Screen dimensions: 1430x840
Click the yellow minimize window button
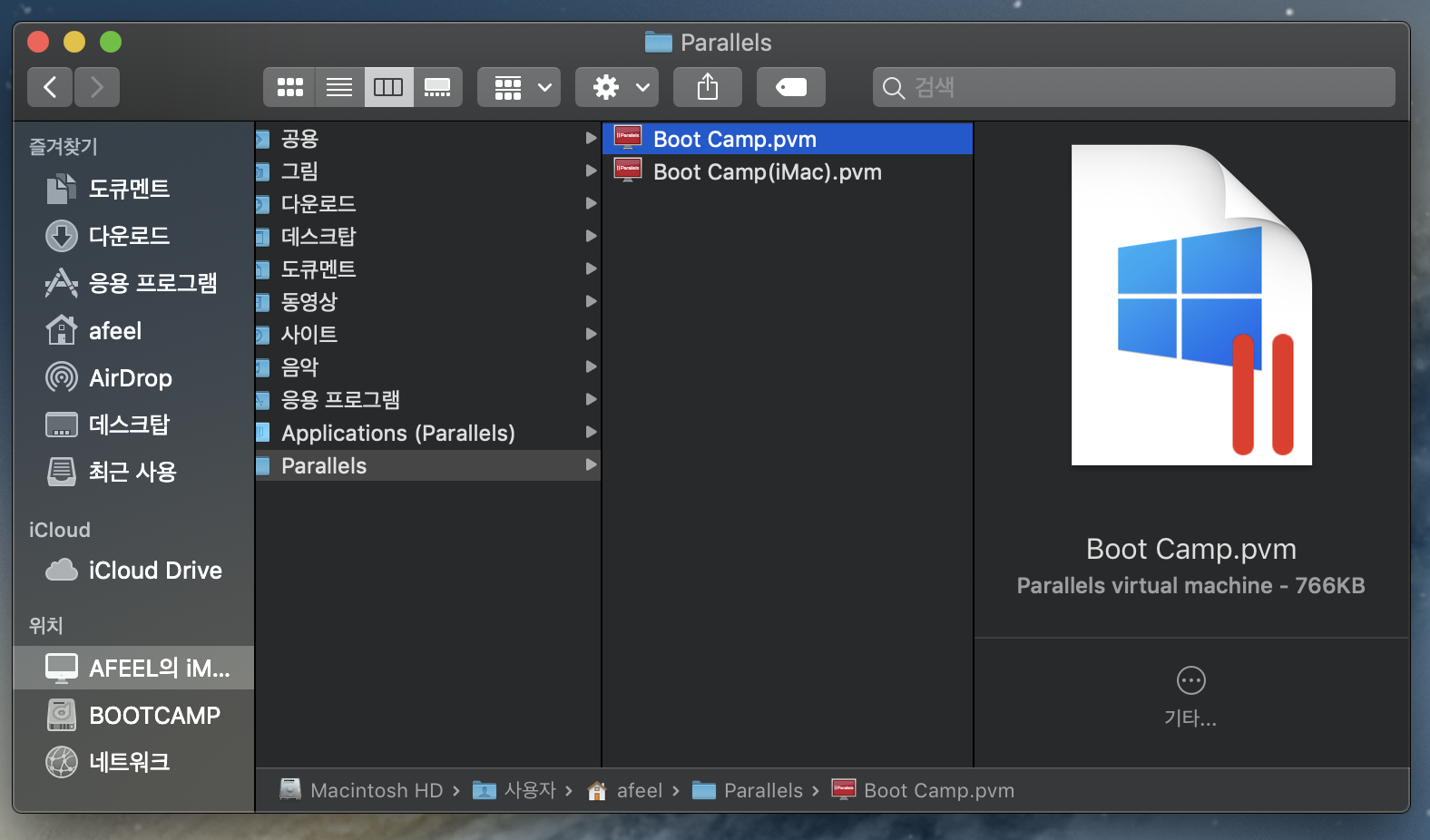[74, 42]
